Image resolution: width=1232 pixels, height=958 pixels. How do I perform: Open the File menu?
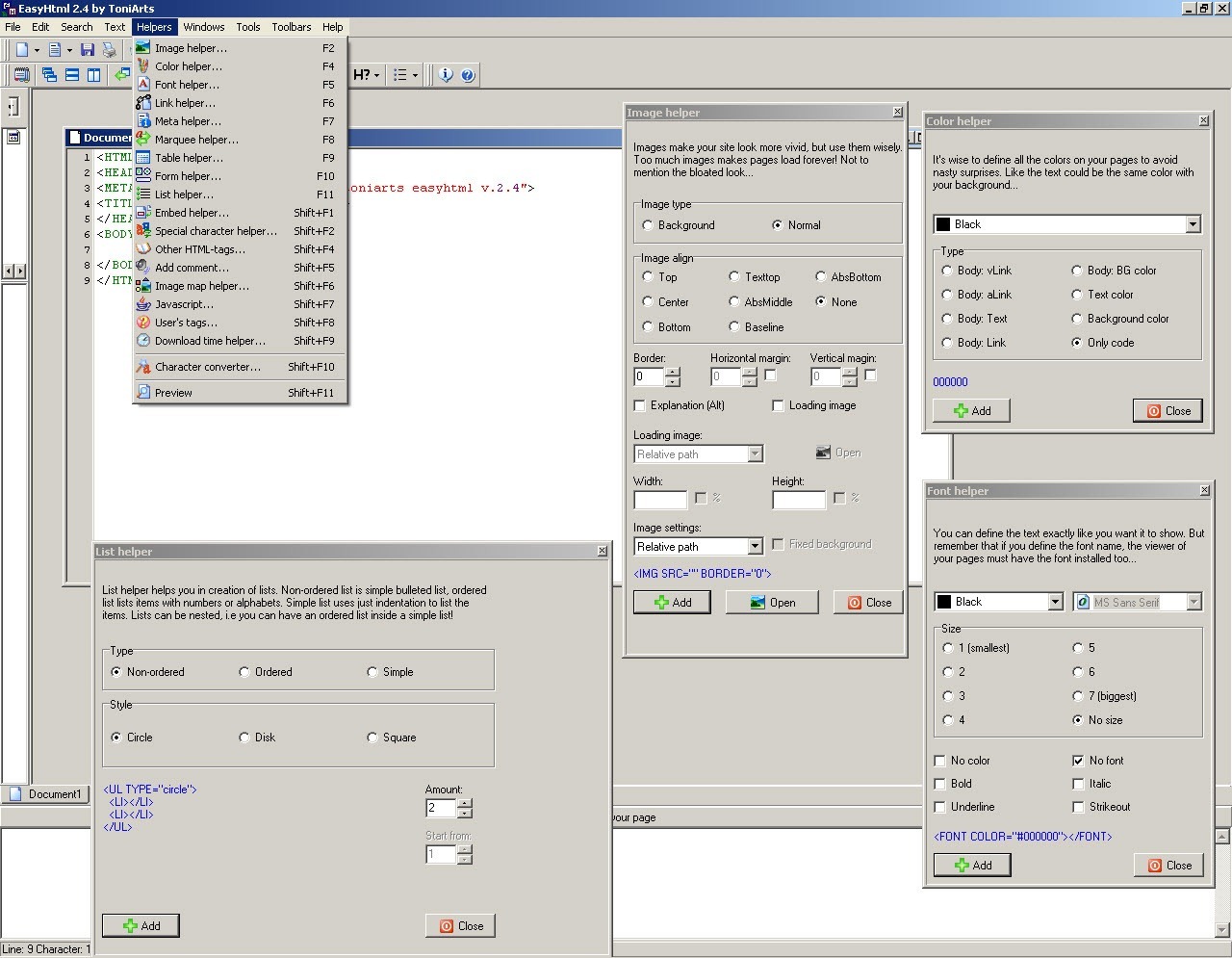tap(13, 27)
